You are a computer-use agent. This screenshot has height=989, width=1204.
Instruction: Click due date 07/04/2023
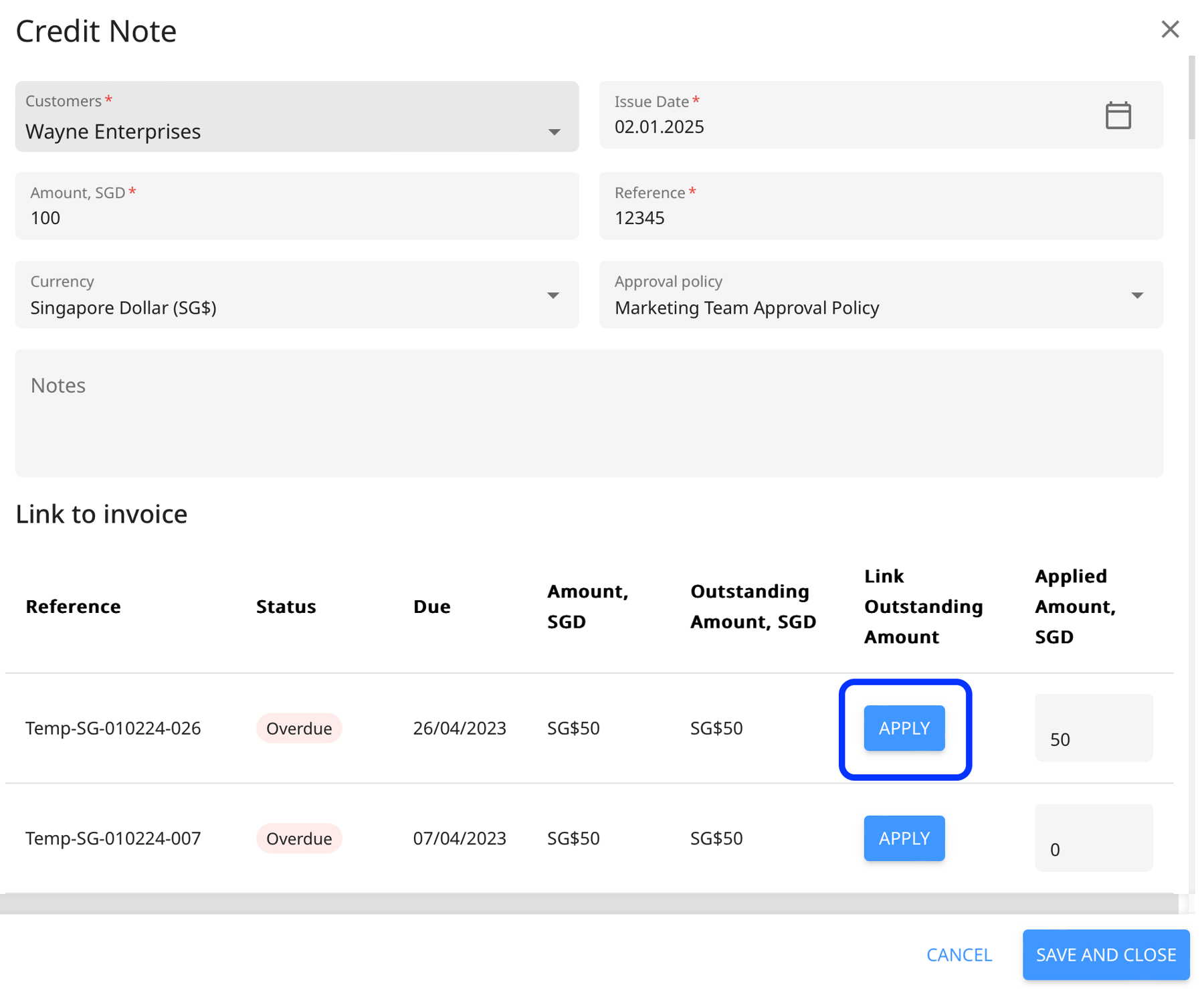click(x=460, y=838)
